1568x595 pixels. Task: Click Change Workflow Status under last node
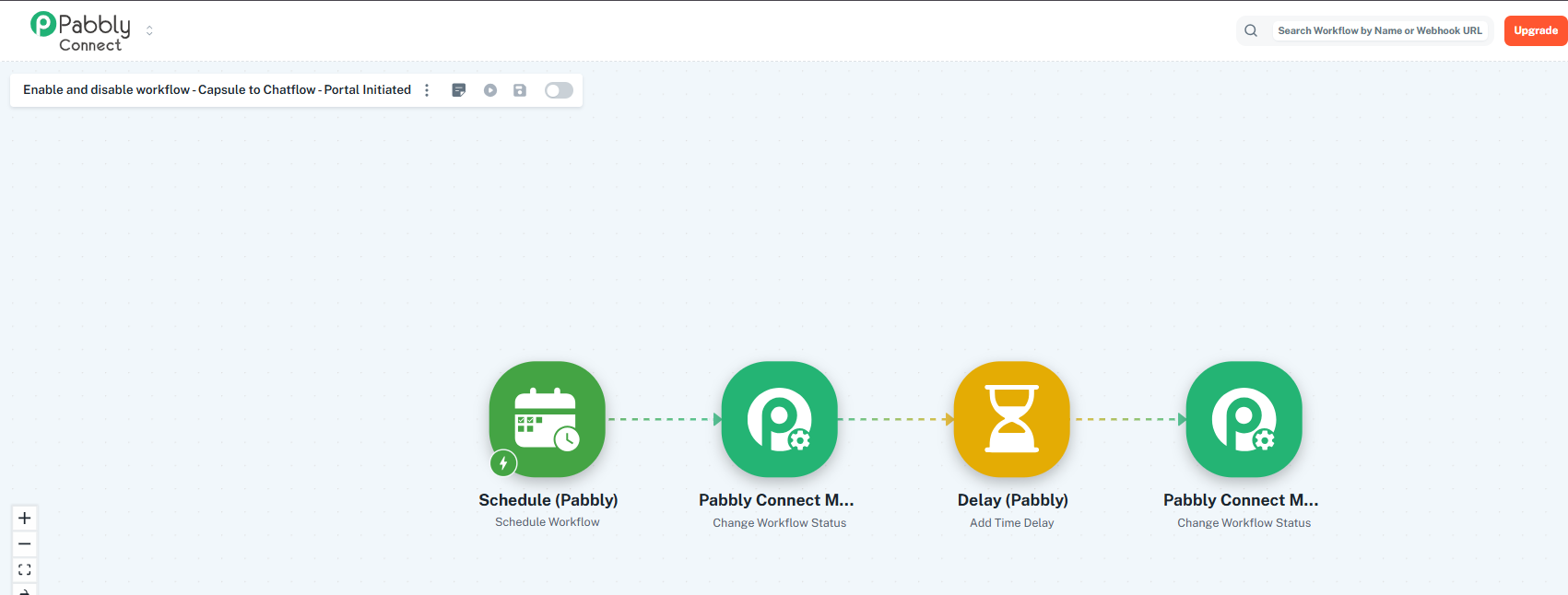tap(1244, 523)
